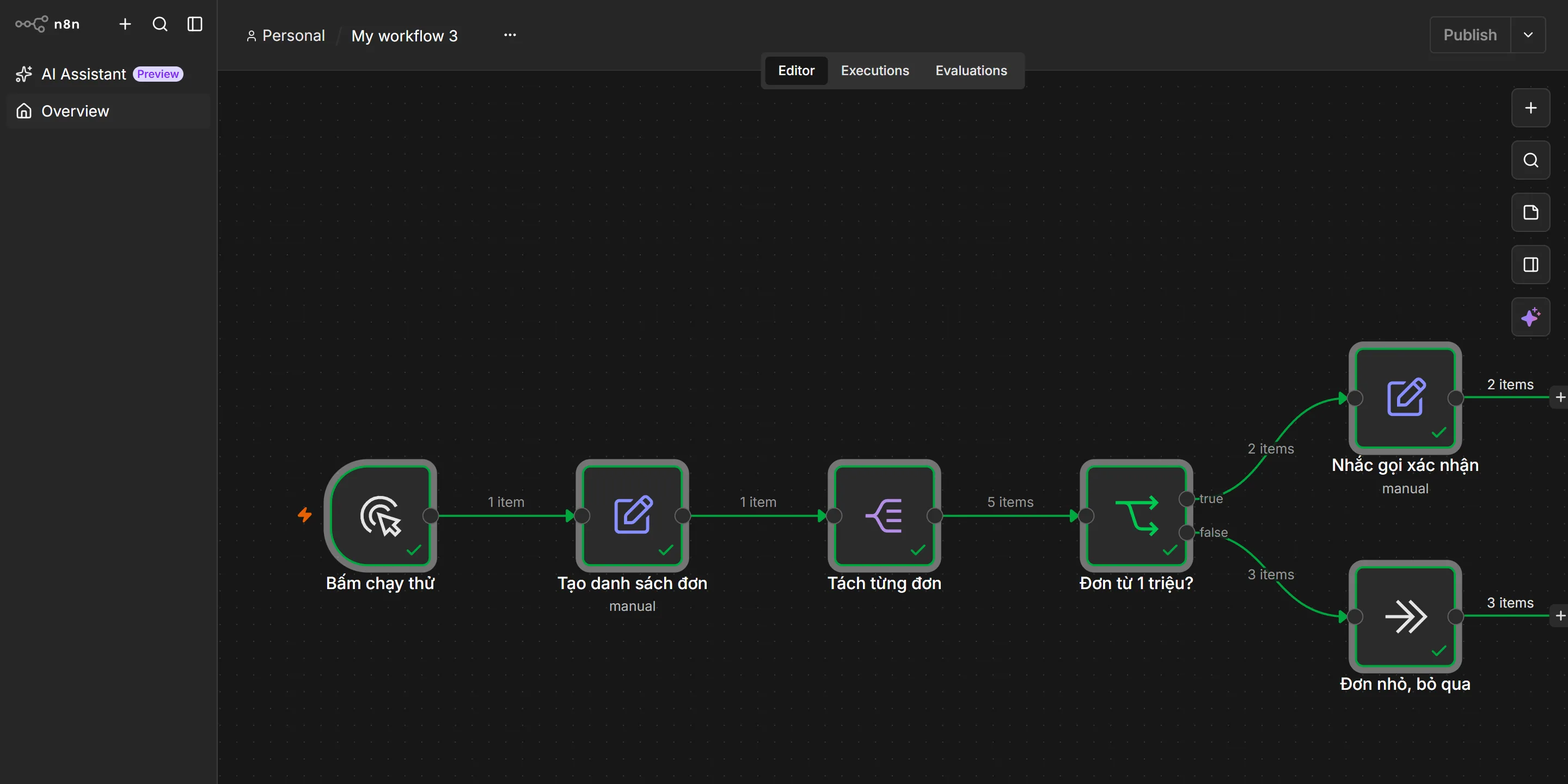Click the 2 items label on true branch

coord(1271,449)
